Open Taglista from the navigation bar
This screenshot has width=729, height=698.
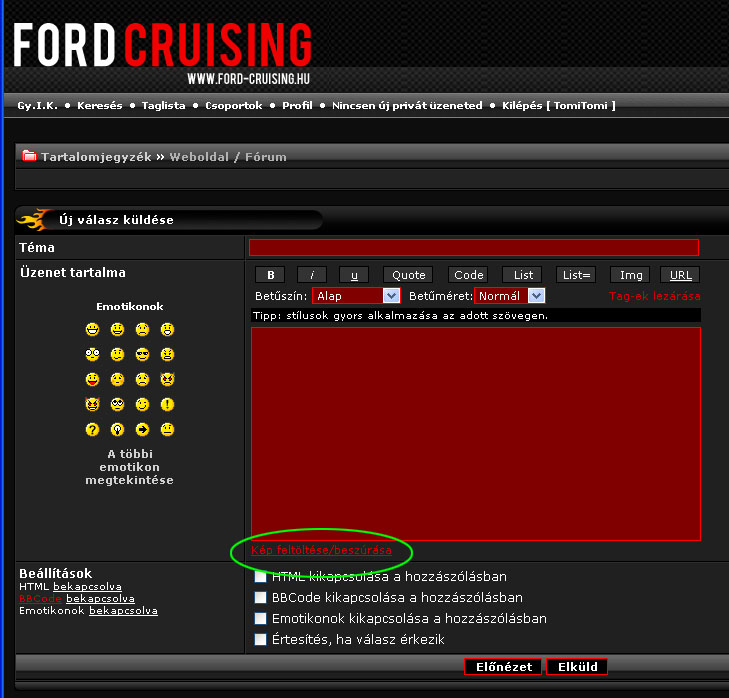click(x=164, y=106)
